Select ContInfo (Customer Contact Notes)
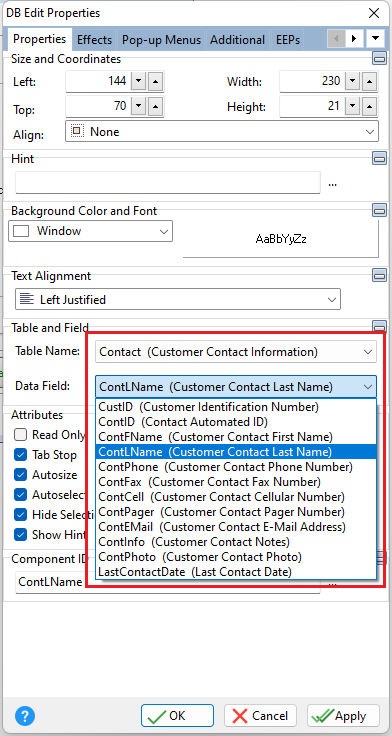The height and width of the screenshot is (736, 392). pos(236,542)
